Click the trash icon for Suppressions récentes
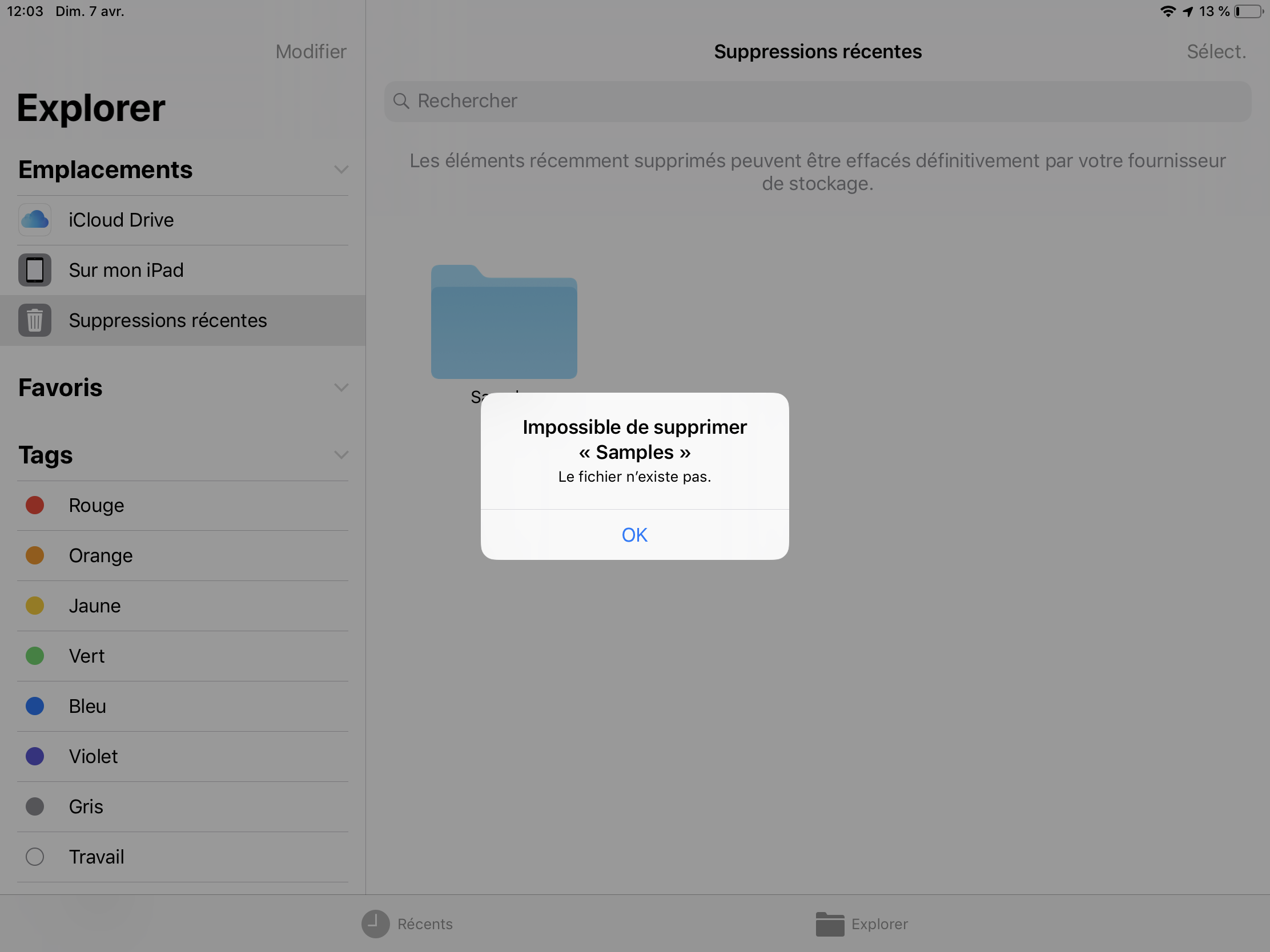 tap(34, 320)
